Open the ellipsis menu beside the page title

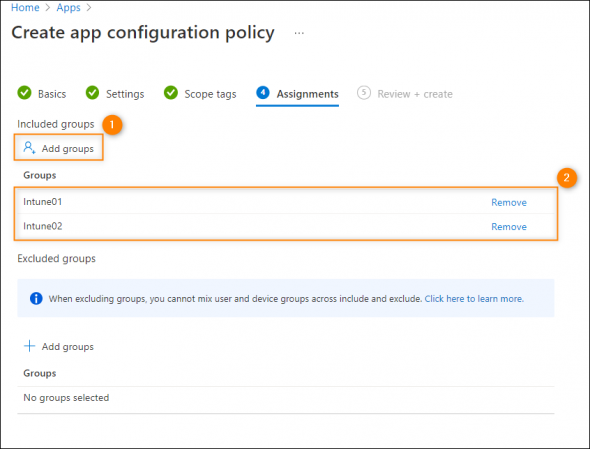click(x=299, y=33)
